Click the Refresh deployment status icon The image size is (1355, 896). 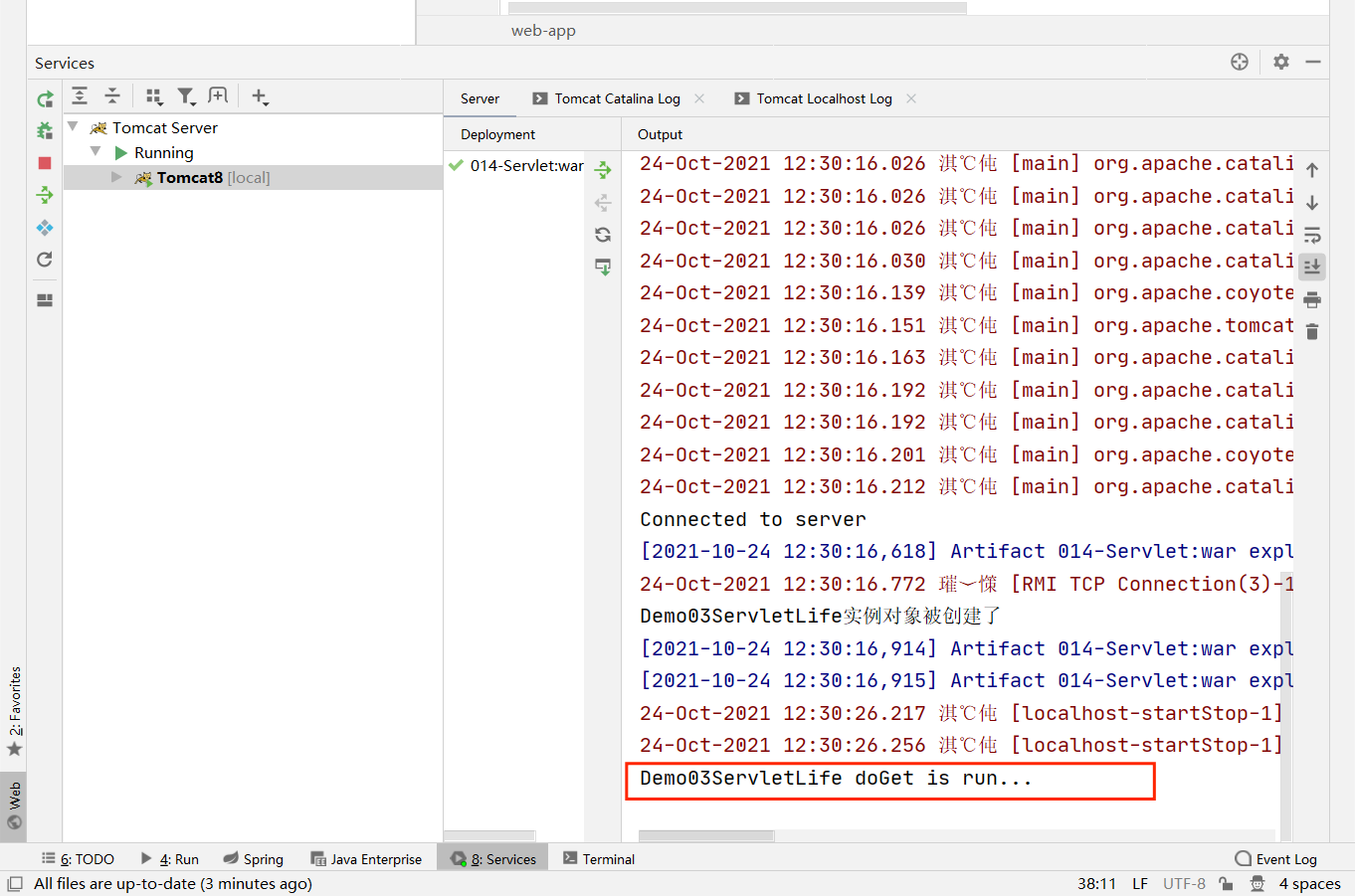pyautogui.click(x=603, y=235)
